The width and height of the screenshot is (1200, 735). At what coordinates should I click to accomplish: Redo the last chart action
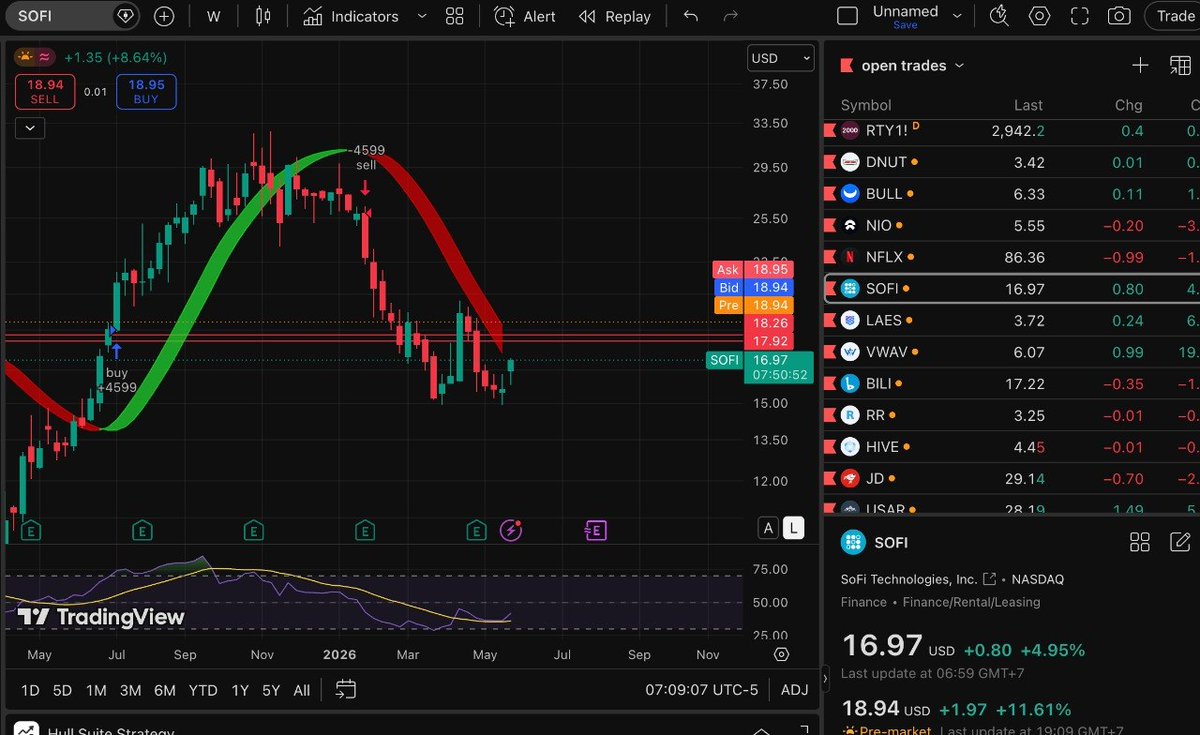[731, 16]
